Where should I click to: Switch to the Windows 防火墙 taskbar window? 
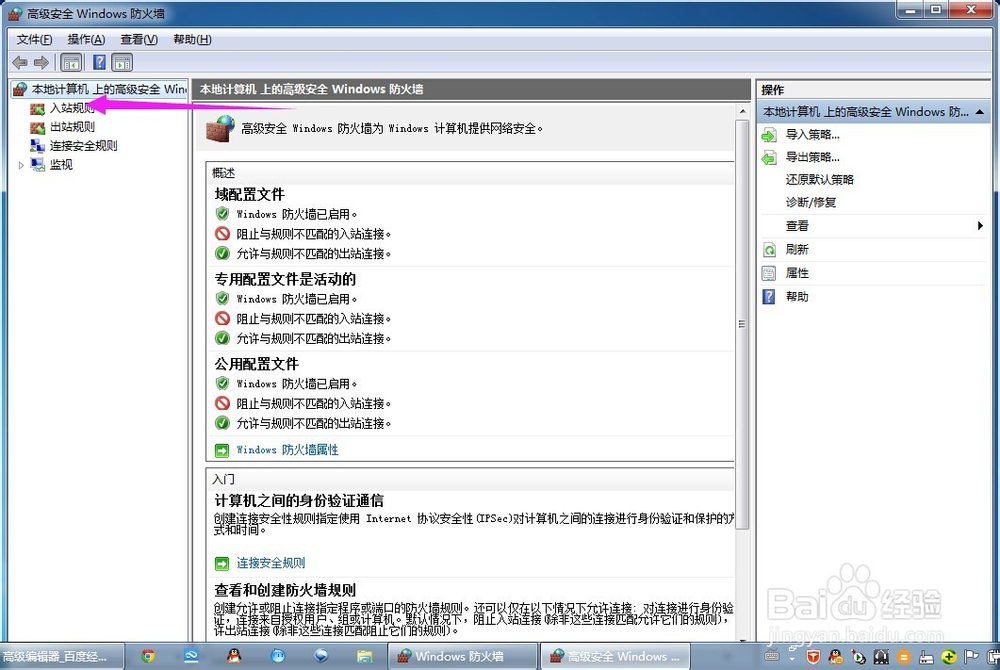coord(462,656)
